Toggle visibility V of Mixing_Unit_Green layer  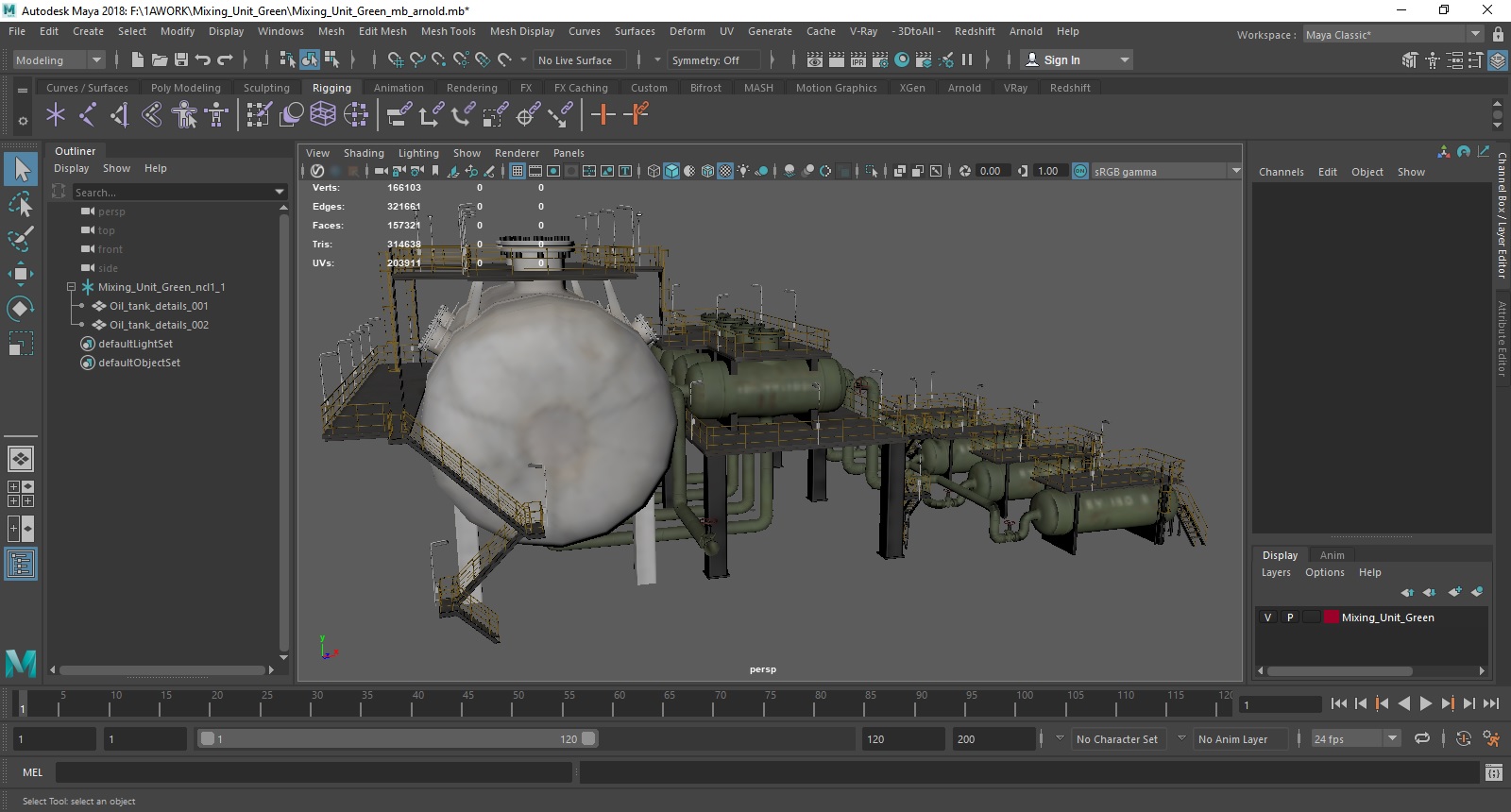pos(1268,617)
